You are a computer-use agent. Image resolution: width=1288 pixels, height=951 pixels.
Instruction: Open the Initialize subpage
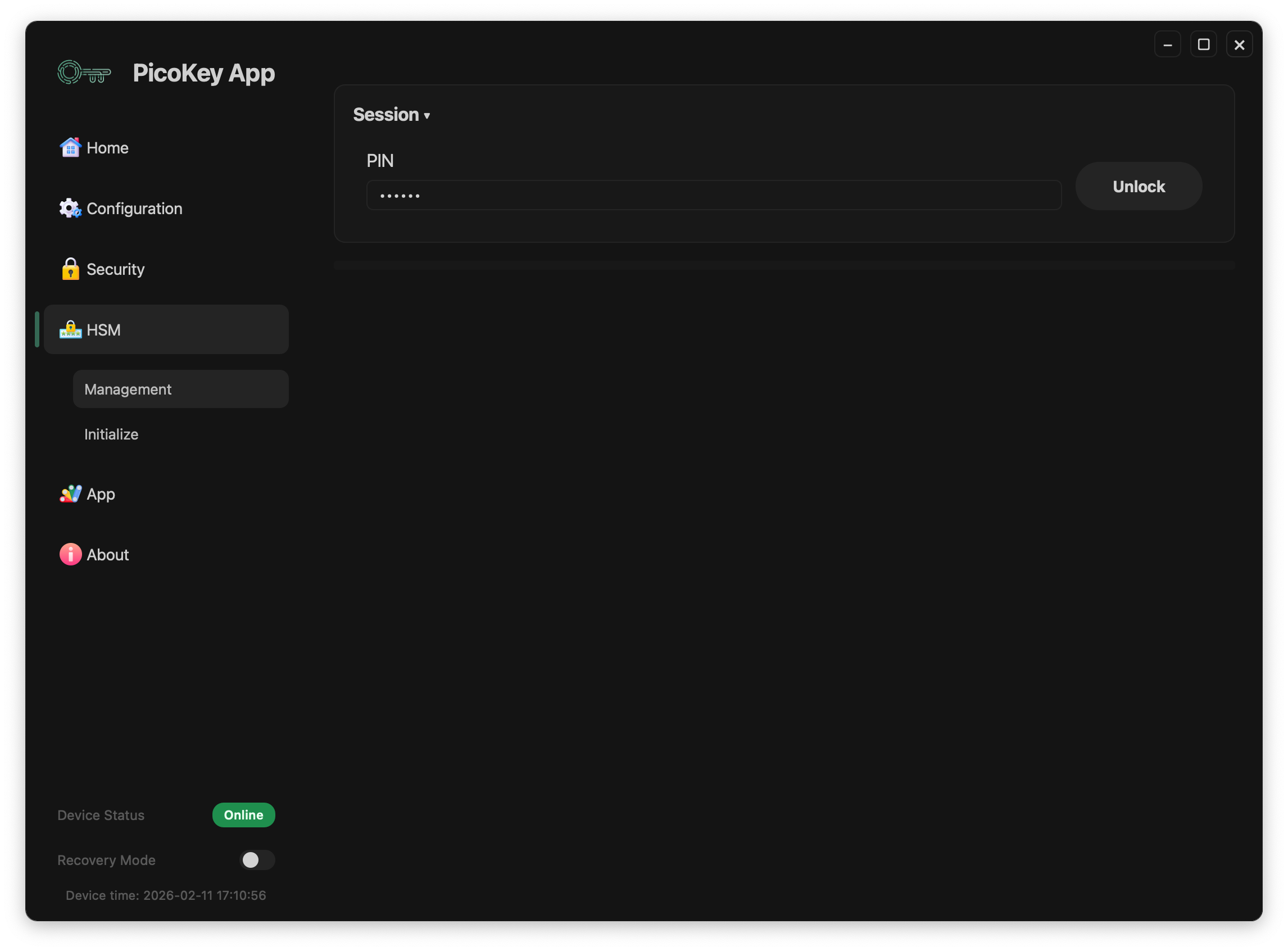coord(112,434)
